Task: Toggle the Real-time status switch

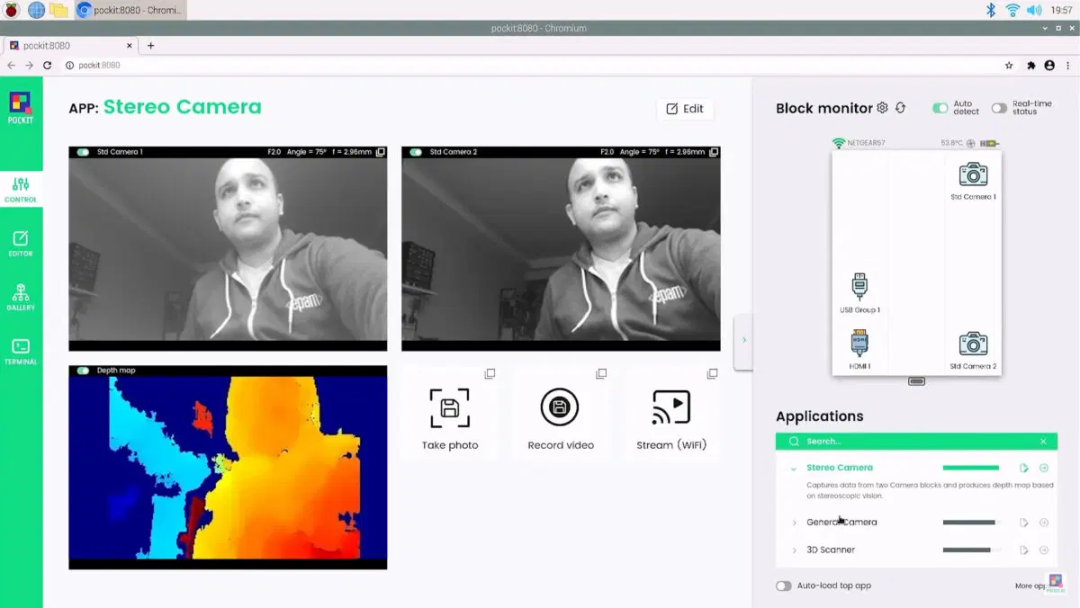Action: (999, 108)
